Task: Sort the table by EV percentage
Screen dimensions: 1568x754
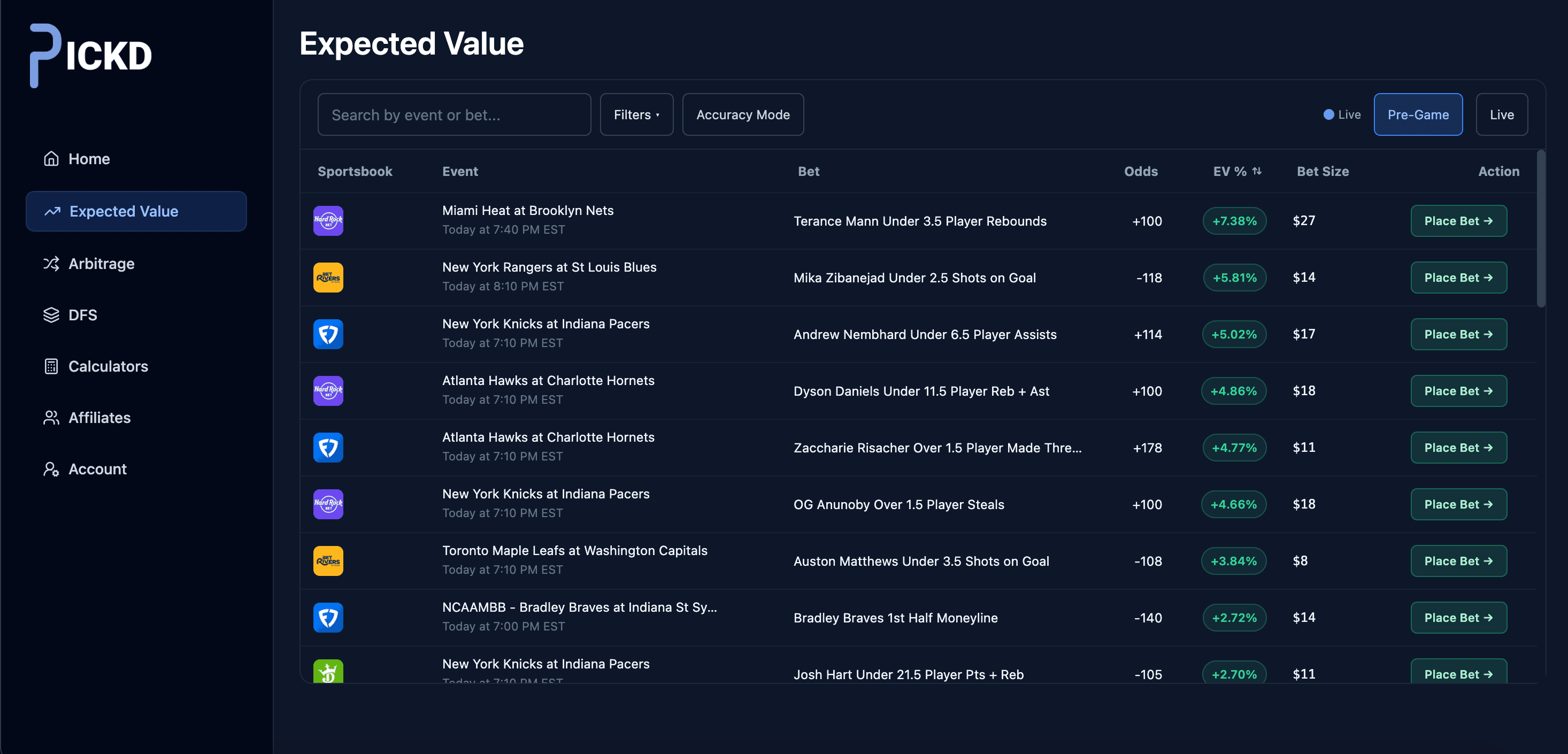Action: tap(1236, 171)
